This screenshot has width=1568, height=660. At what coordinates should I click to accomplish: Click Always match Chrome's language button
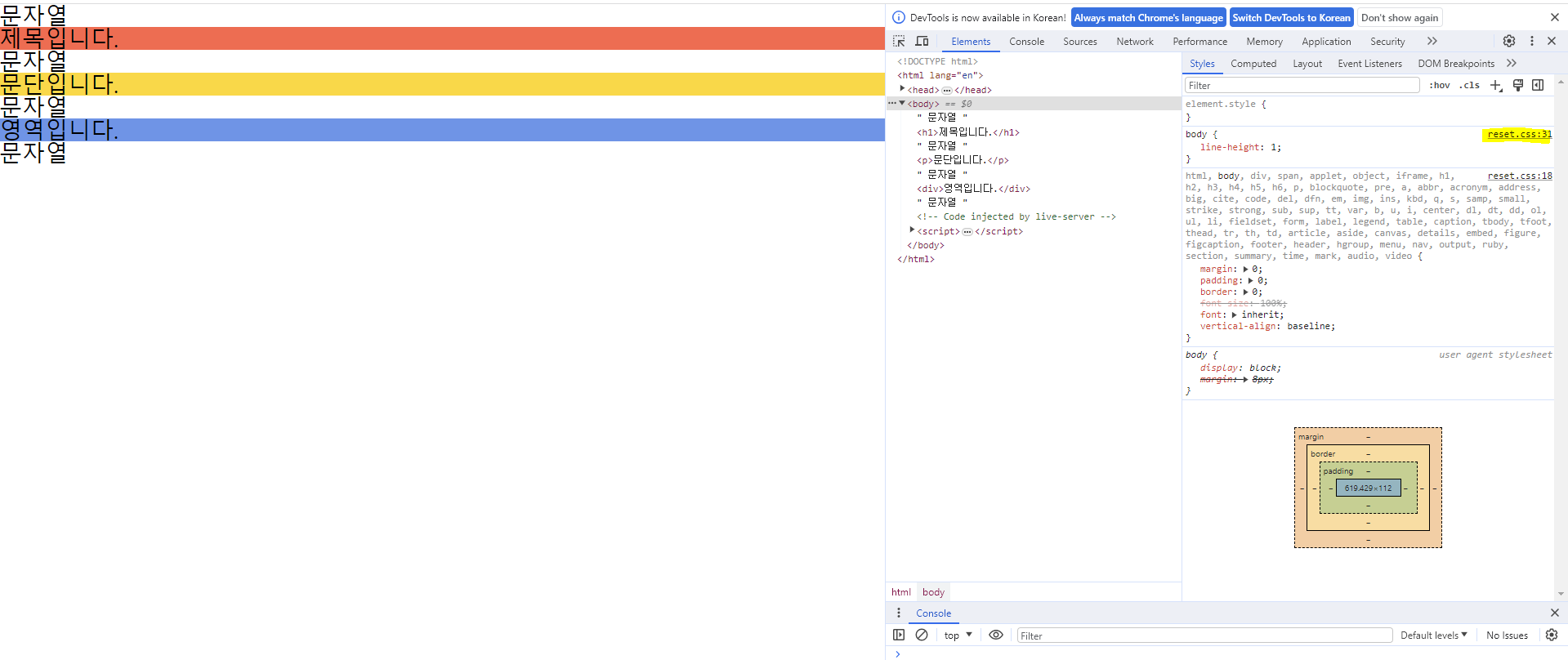tap(1148, 17)
